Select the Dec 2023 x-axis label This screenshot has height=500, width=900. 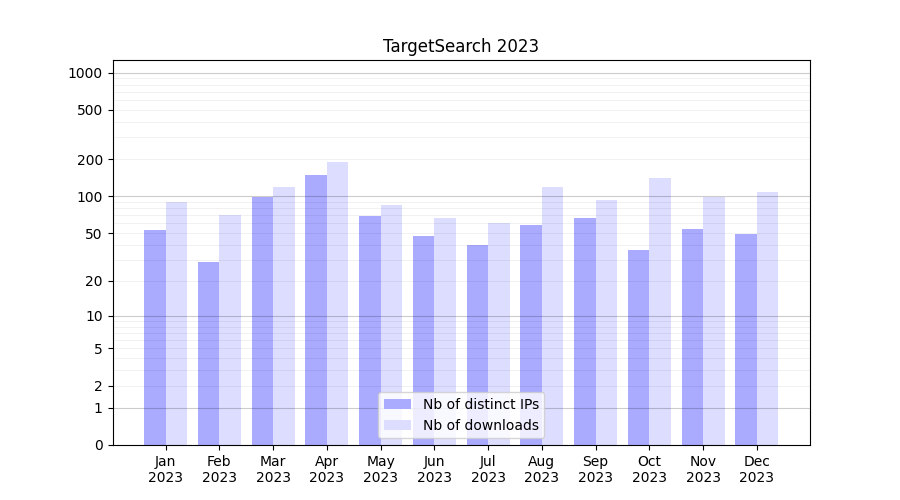click(x=757, y=469)
